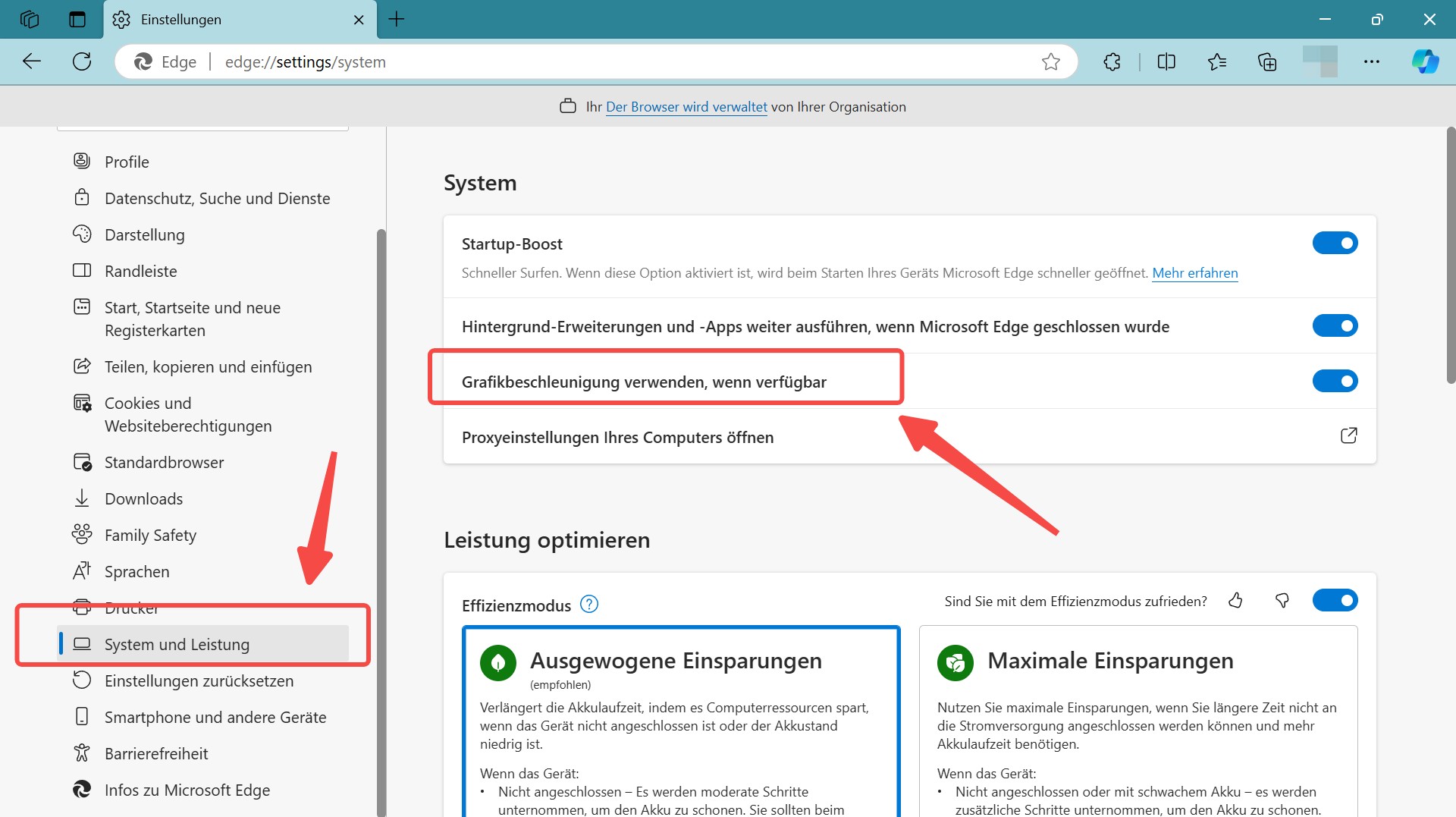The width and height of the screenshot is (1456, 817).
Task: Open the Copilot icon
Action: tap(1425, 61)
